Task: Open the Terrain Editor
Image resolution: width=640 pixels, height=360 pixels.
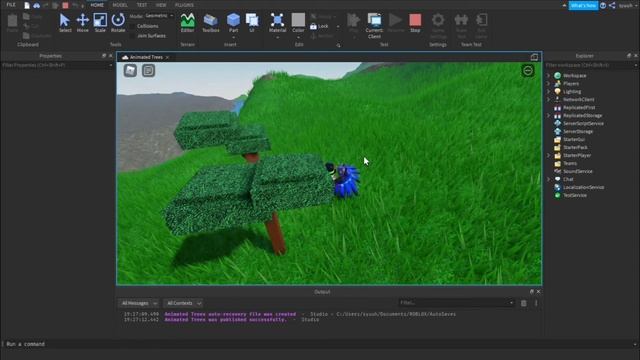Action: tap(187, 22)
